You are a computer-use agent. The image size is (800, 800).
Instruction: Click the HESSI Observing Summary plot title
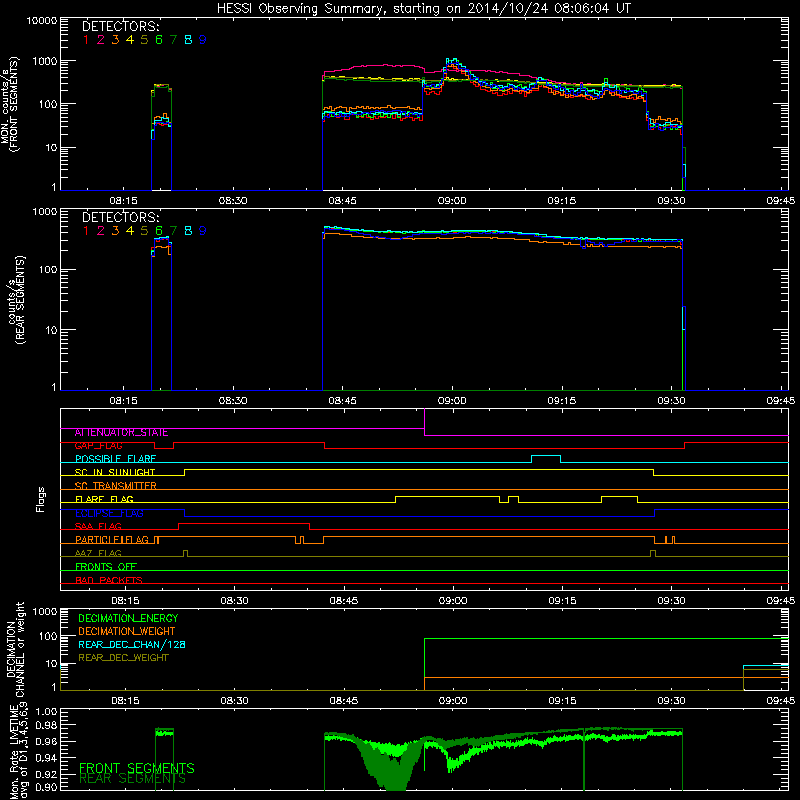(x=424, y=8)
